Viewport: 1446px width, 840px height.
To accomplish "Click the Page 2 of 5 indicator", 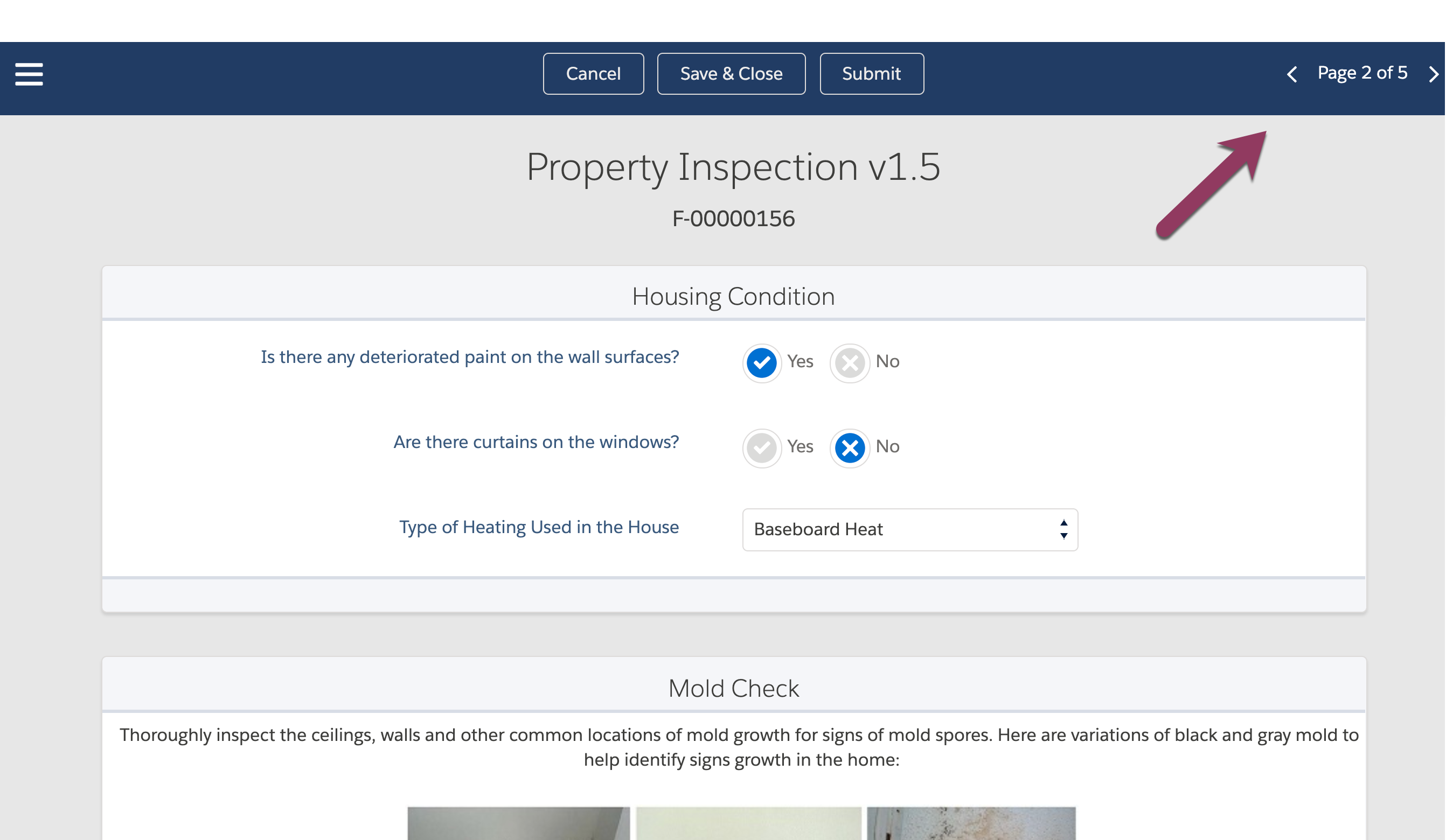I will pyautogui.click(x=1362, y=73).
